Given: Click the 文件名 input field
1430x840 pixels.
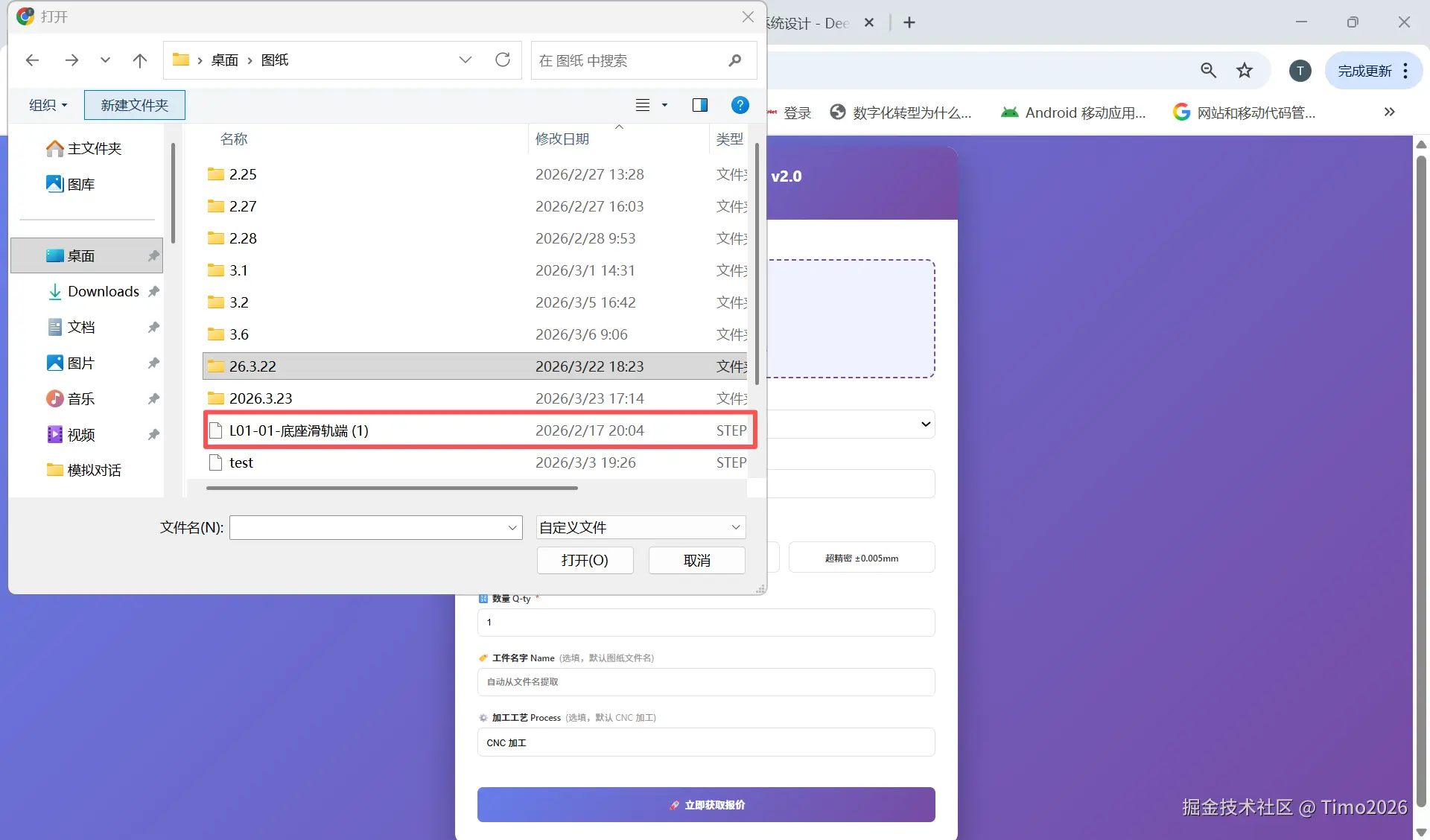Looking at the screenshot, I should [368, 527].
